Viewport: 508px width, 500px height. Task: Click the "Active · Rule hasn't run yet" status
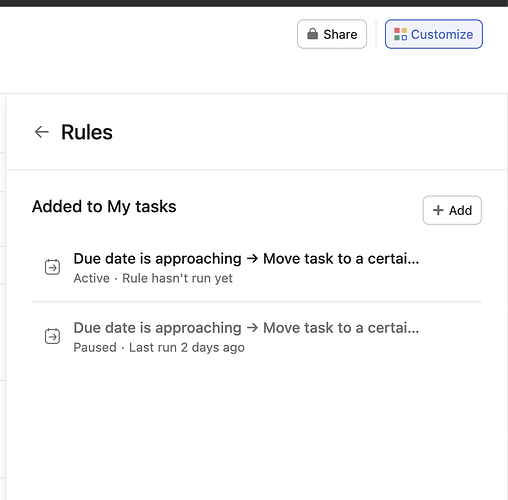tap(153, 278)
